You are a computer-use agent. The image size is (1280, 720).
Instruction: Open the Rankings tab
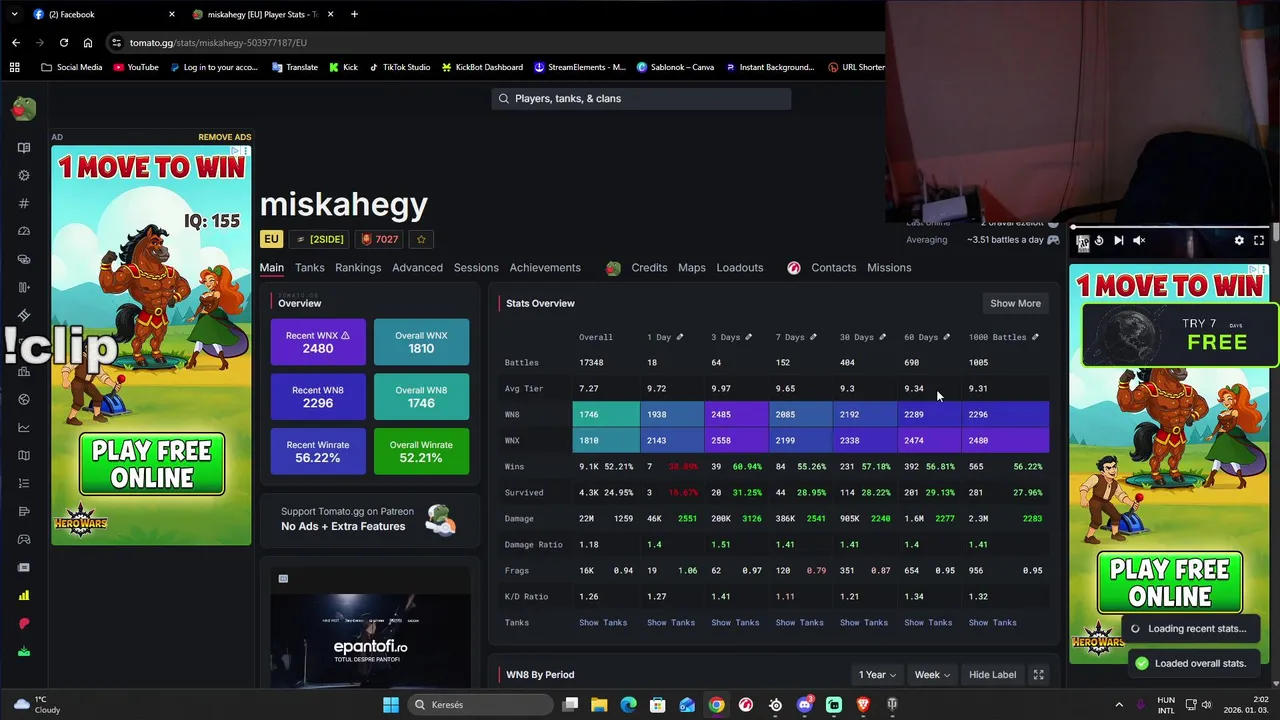pos(358,267)
